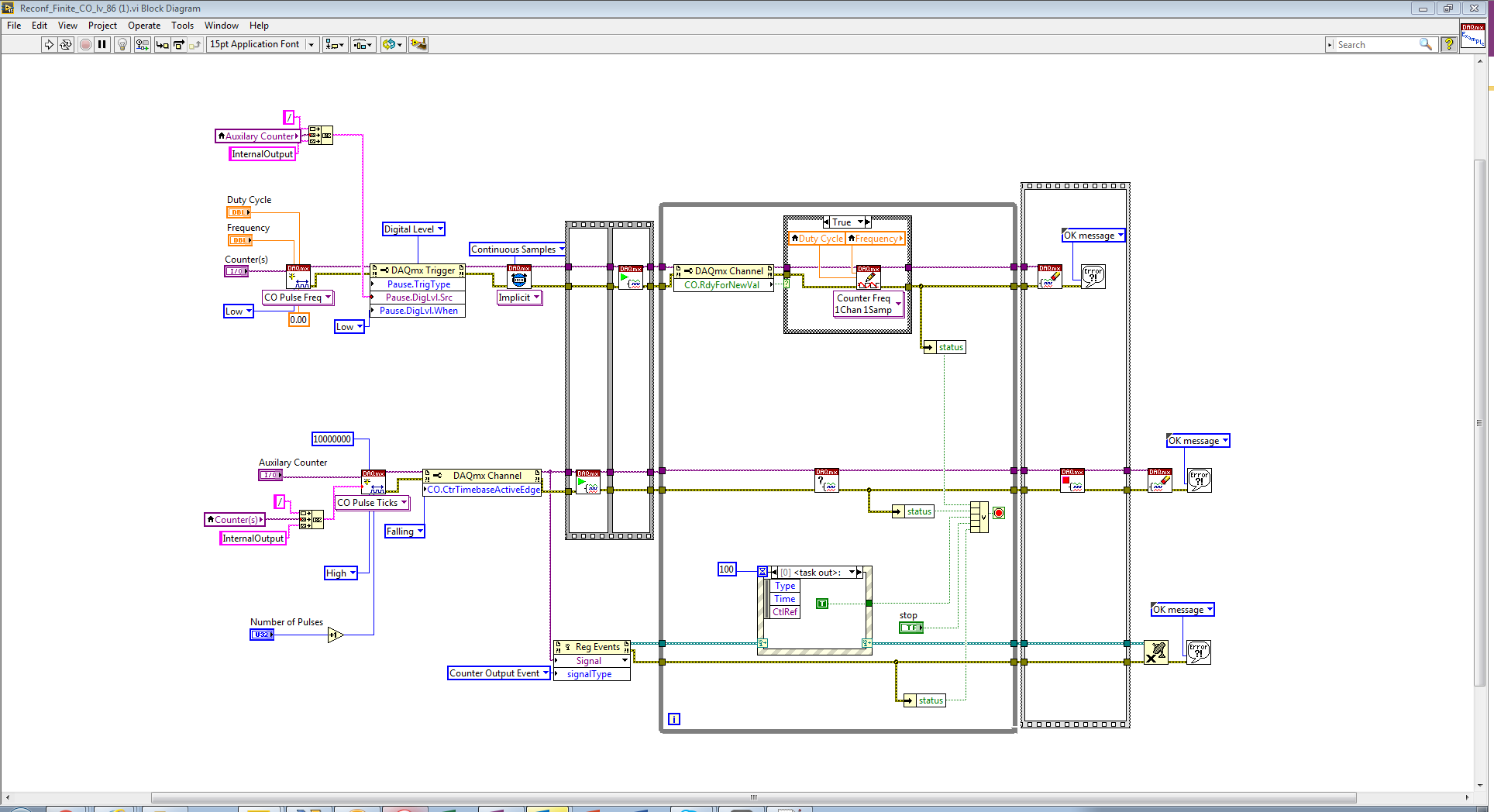
Task: Open the Project menu
Action: (x=102, y=26)
